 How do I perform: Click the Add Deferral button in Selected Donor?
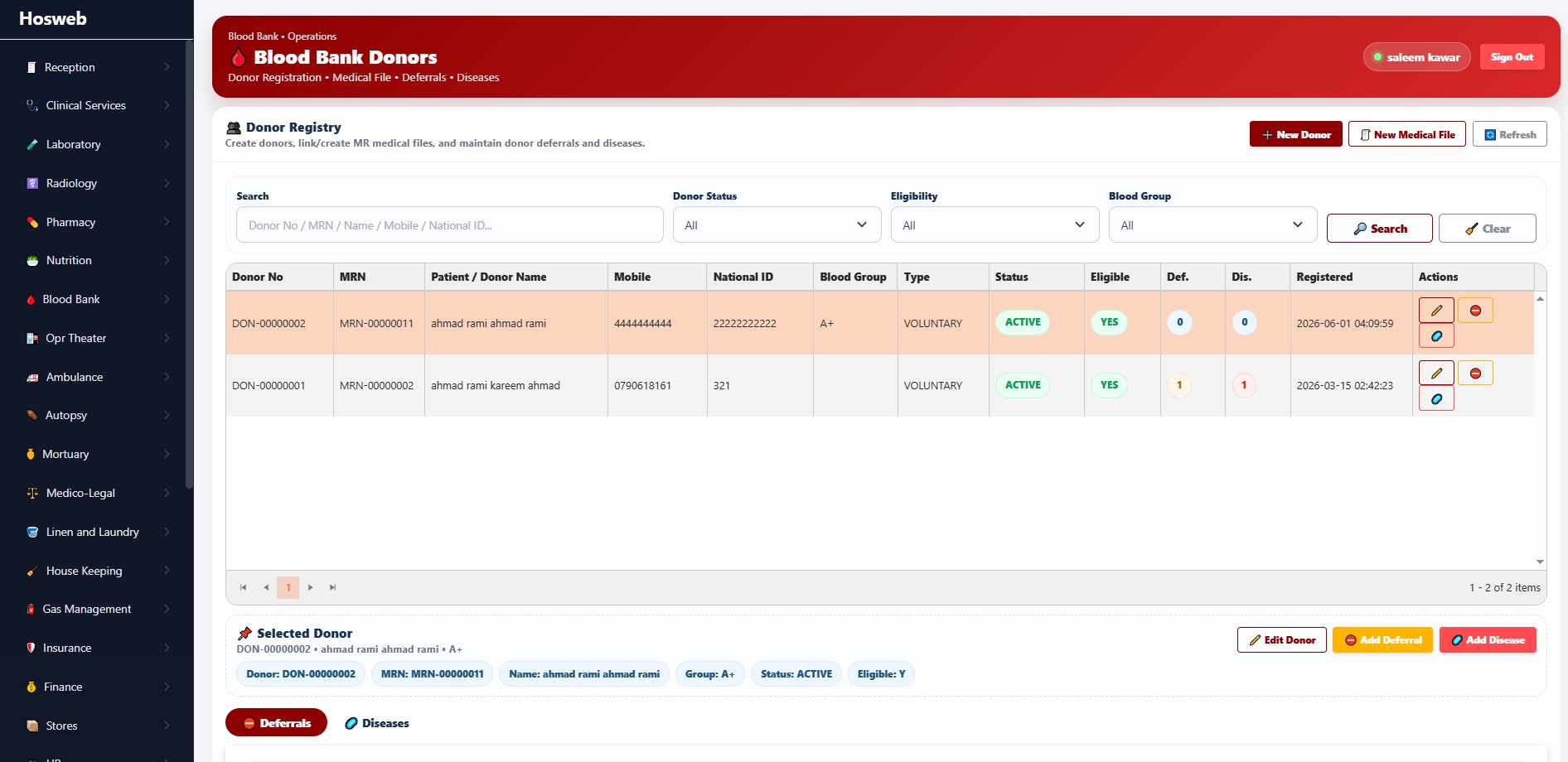pyautogui.click(x=1382, y=640)
